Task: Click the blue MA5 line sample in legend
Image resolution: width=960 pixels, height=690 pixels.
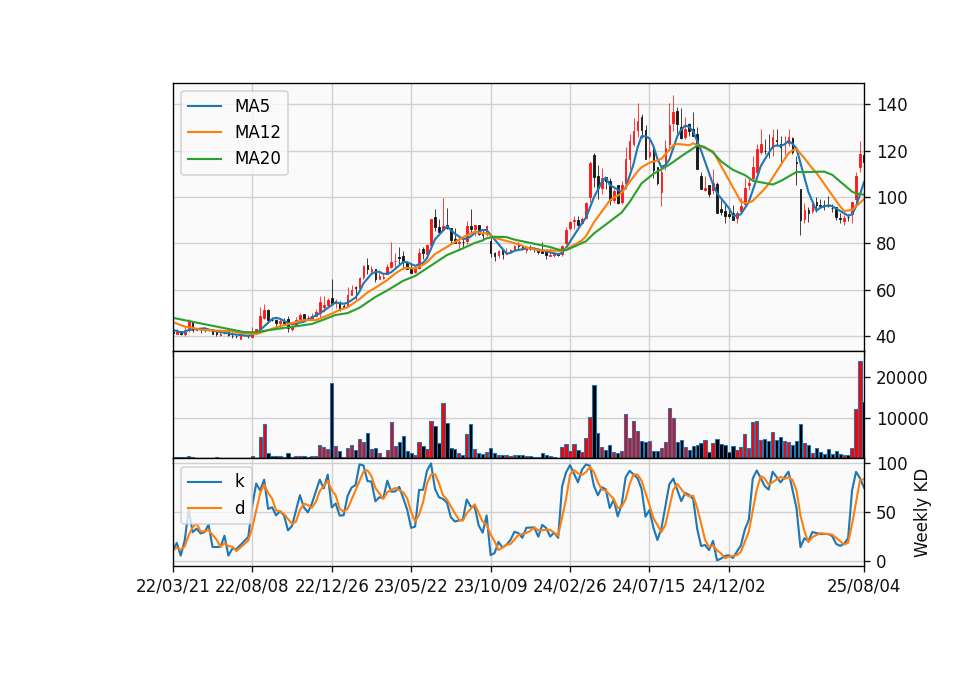Action: pos(204,106)
